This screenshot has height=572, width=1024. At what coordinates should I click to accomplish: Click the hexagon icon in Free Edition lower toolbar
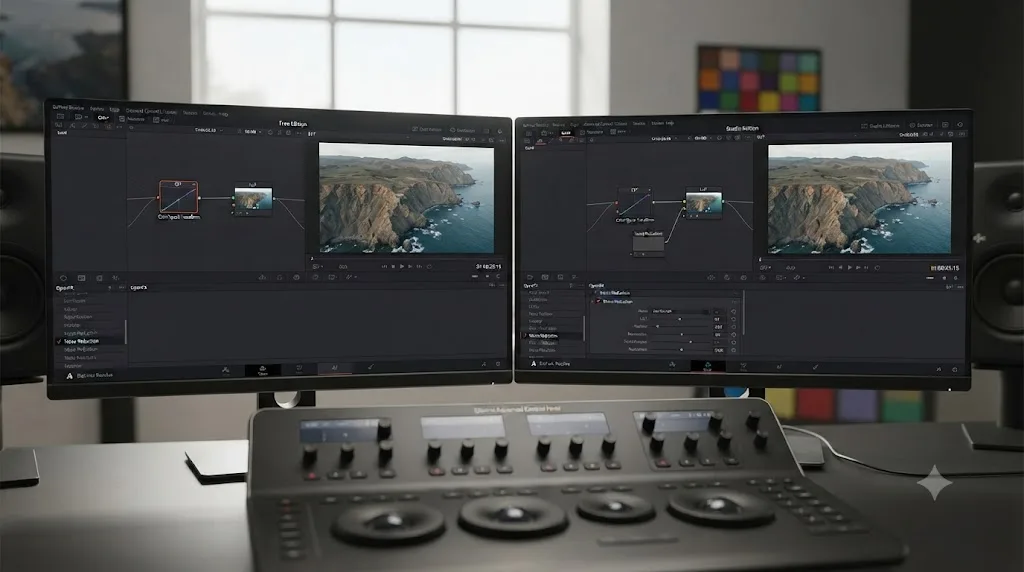pos(63,278)
